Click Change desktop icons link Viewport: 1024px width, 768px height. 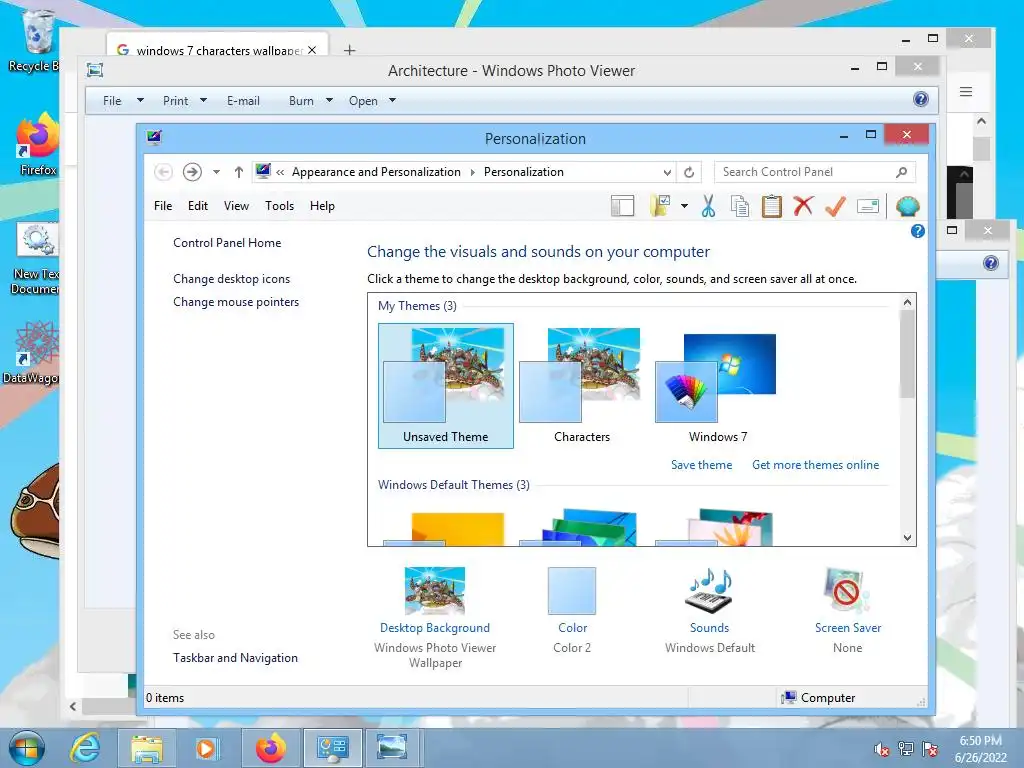231,279
